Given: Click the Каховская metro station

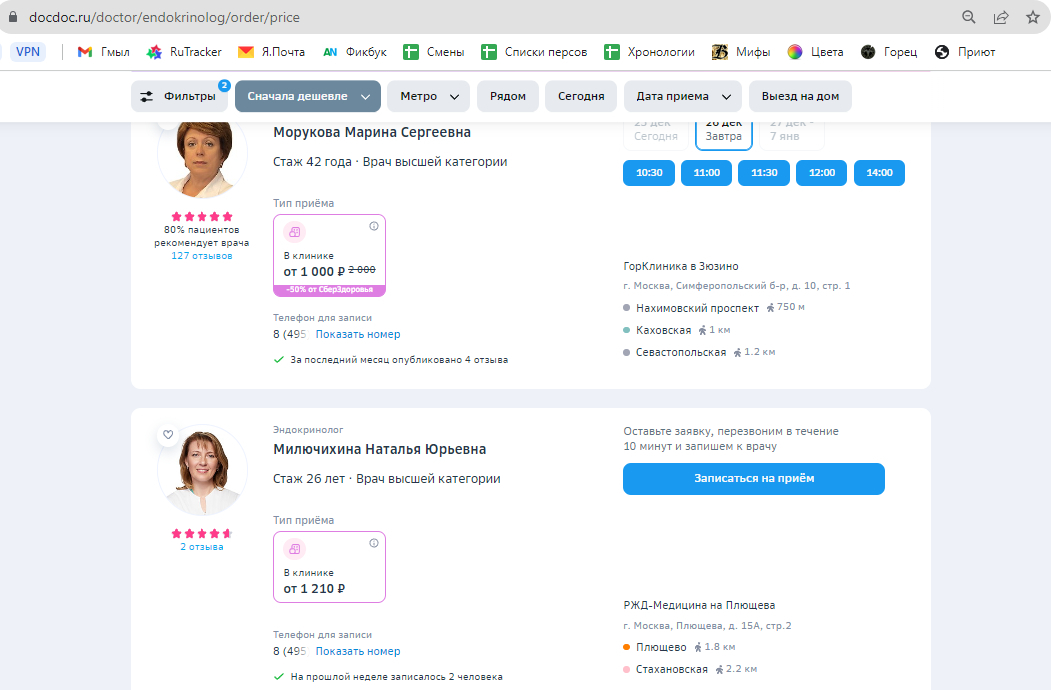Looking at the screenshot, I should tap(664, 330).
